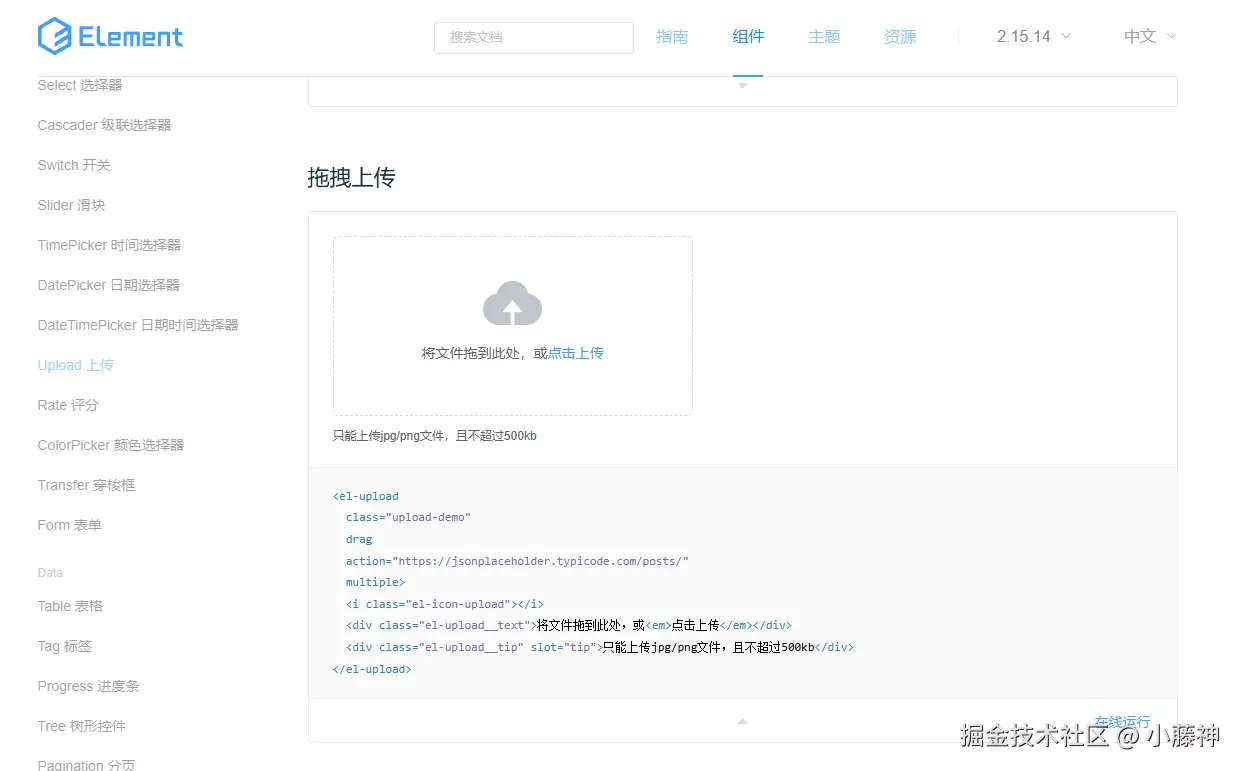
Task: Go to Form 表单 in sidebar
Action: [x=70, y=525]
